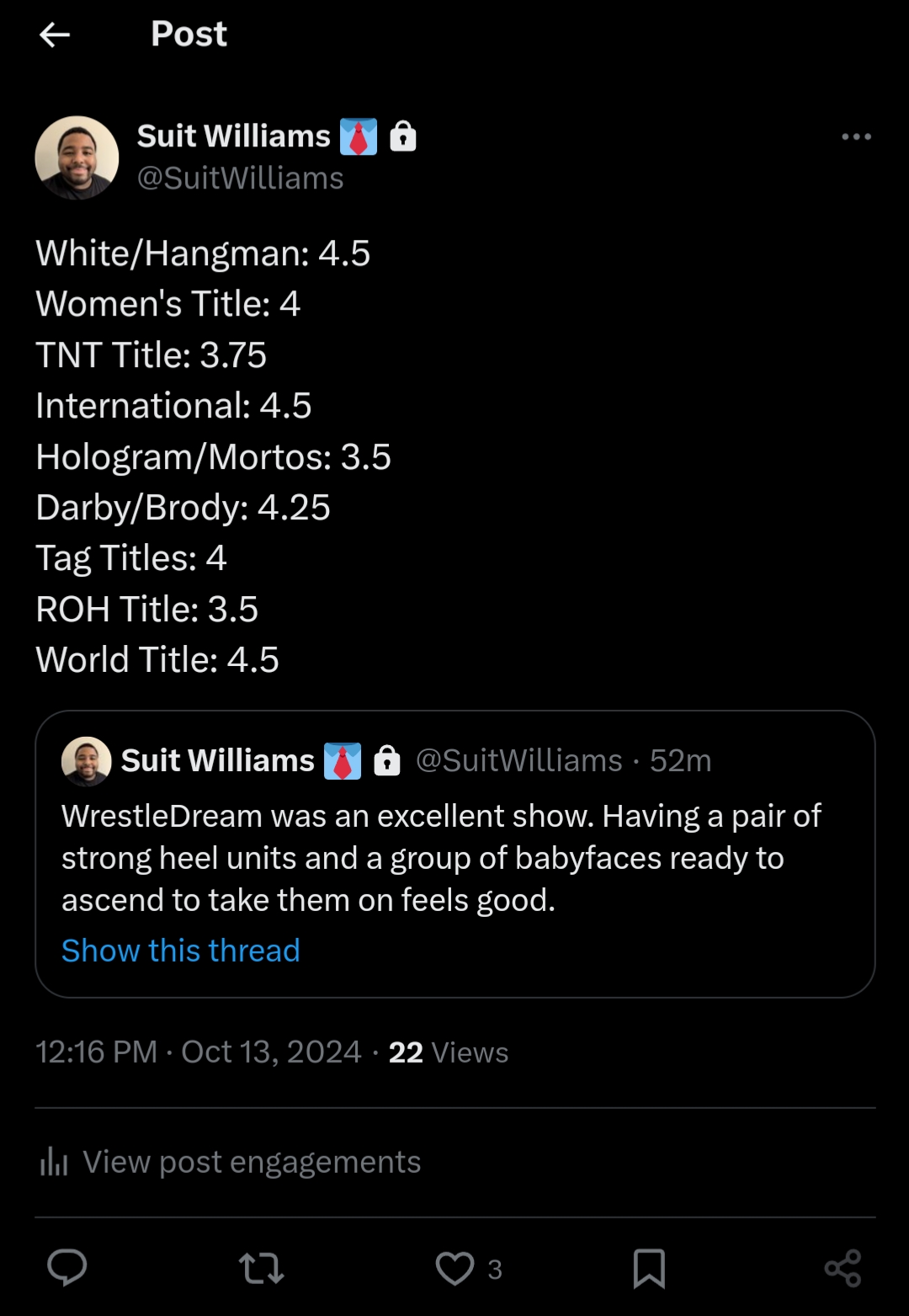909x1316 pixels.
Task: Like the post with heart icon
Action: click(x=455, y=1268)
